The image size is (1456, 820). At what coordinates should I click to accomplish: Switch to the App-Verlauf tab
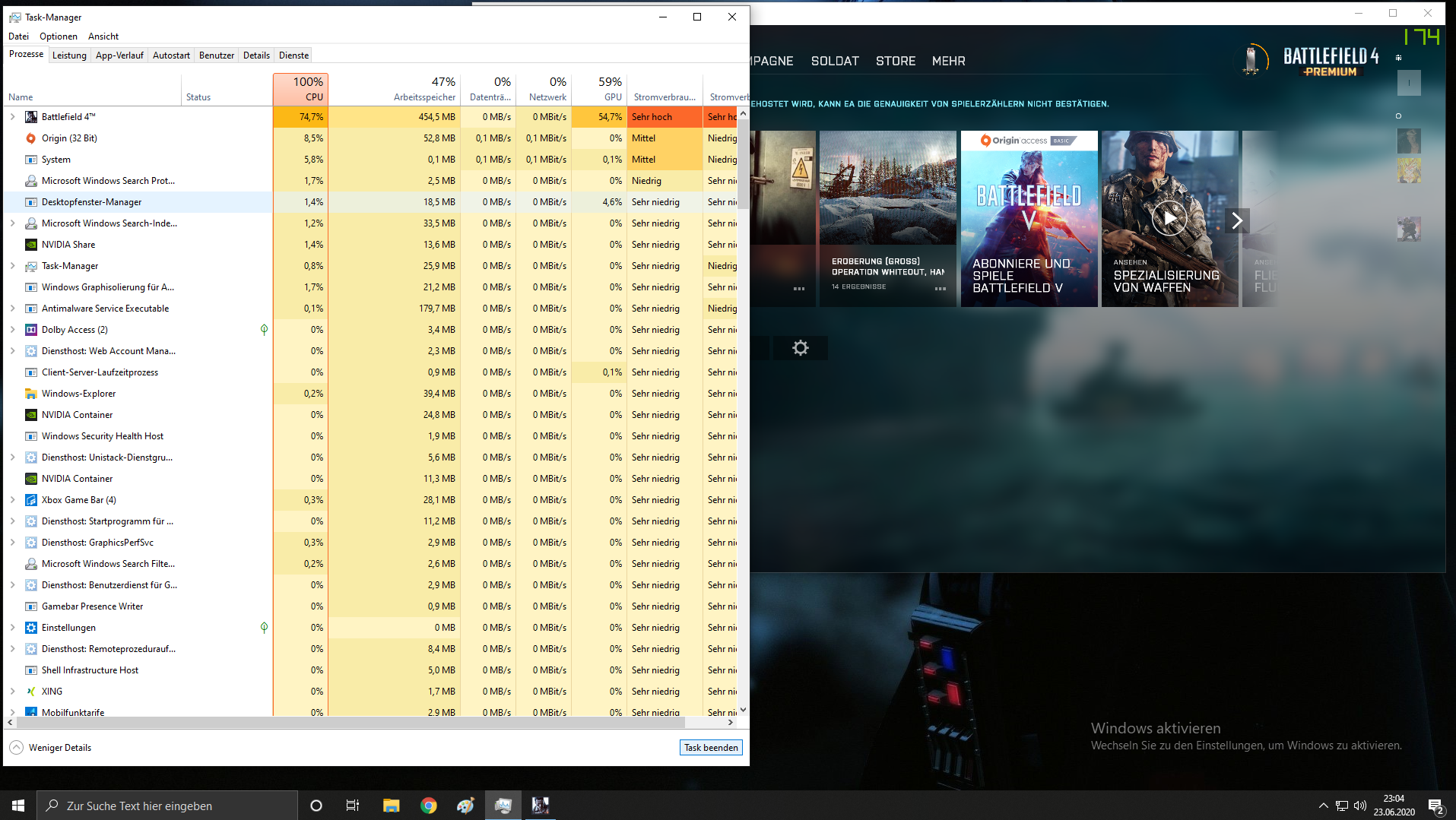tap(119, 55)
